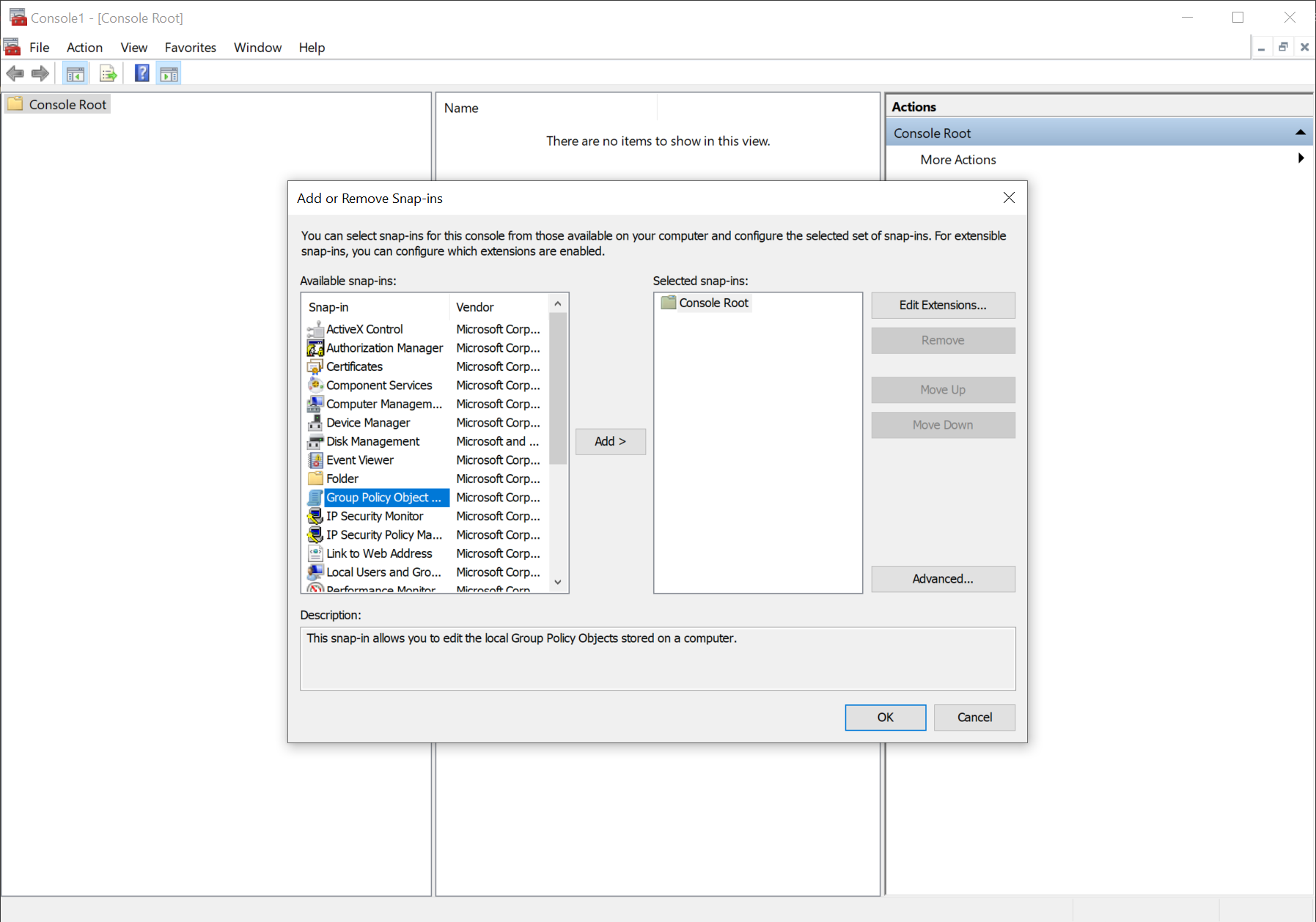Click the snap-in list scroll up arrow
Screen dimensions: 1316x922
click(558, 303)
